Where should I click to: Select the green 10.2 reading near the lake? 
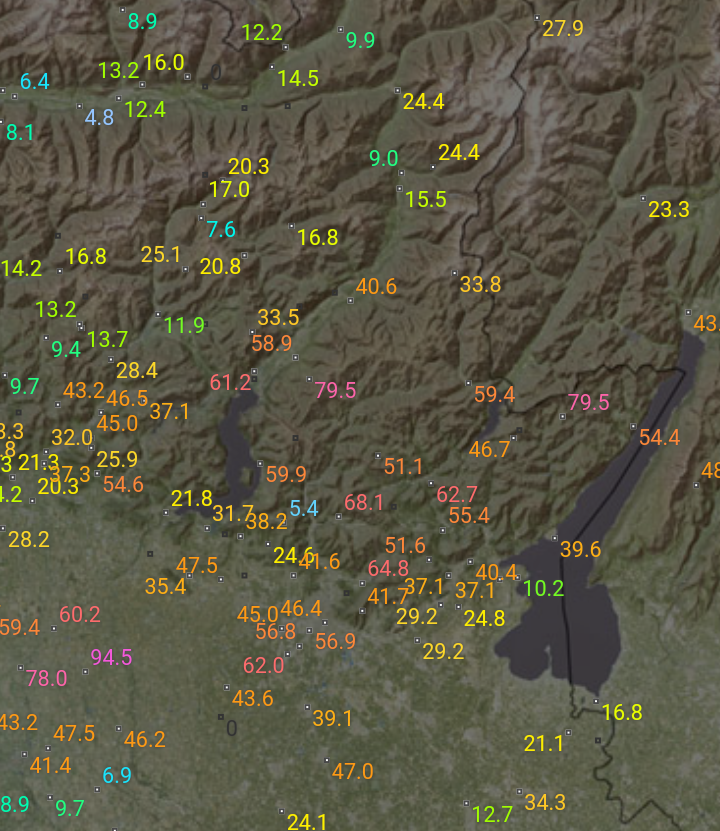[544, 588]
